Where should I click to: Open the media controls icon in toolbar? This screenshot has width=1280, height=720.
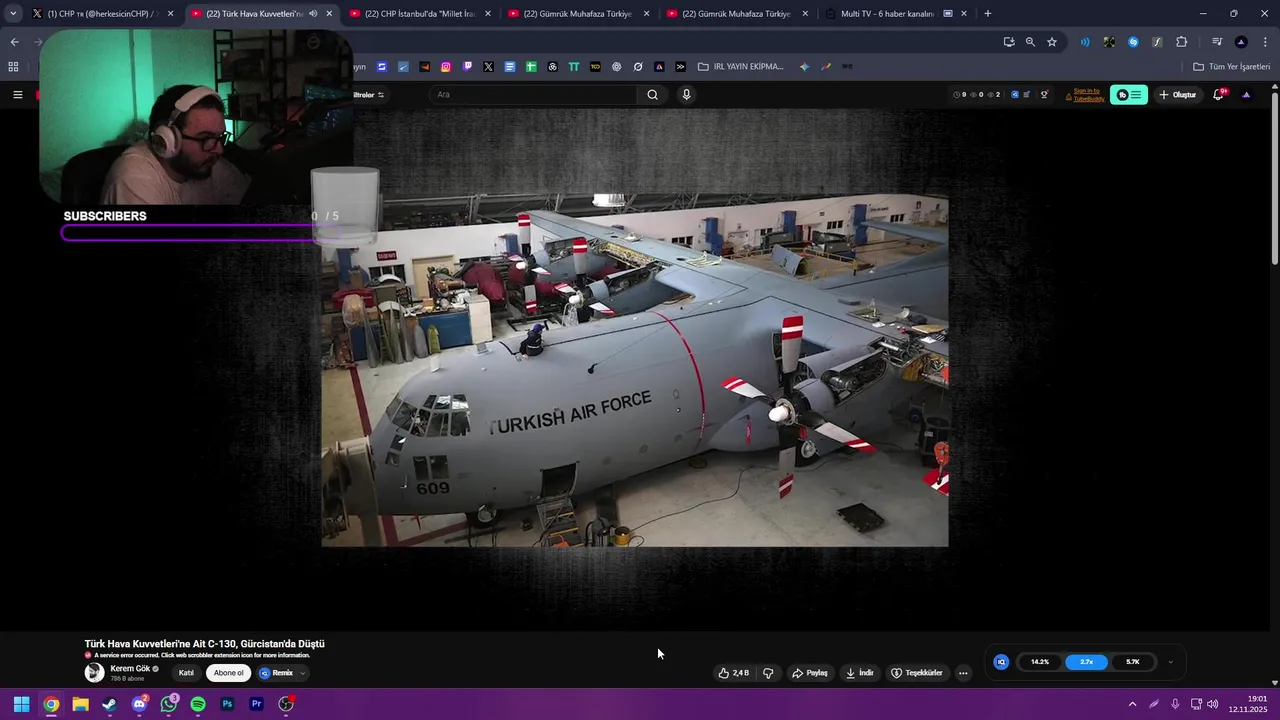click(1217, 42)
